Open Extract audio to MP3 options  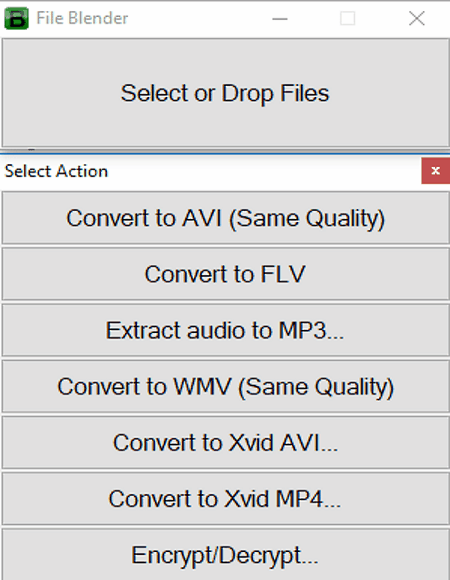tap(226, 330)
